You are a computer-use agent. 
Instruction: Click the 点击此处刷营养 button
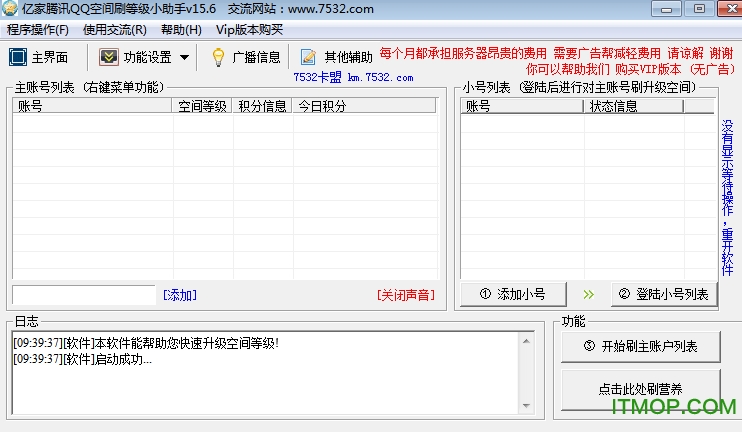641,389
